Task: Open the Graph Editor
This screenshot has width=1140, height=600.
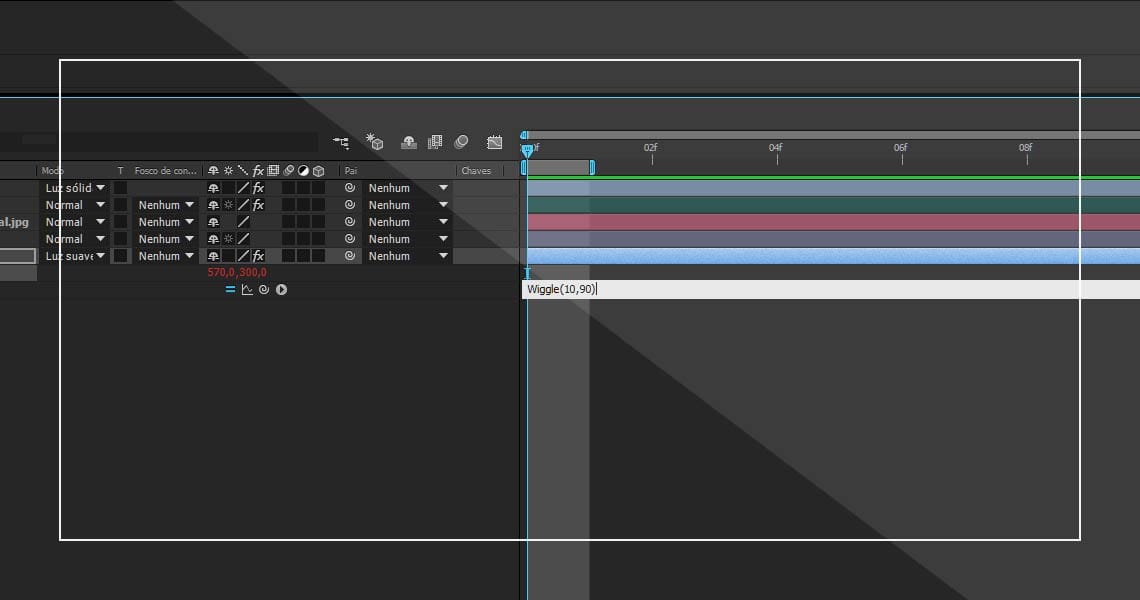Action: point(494,142)
